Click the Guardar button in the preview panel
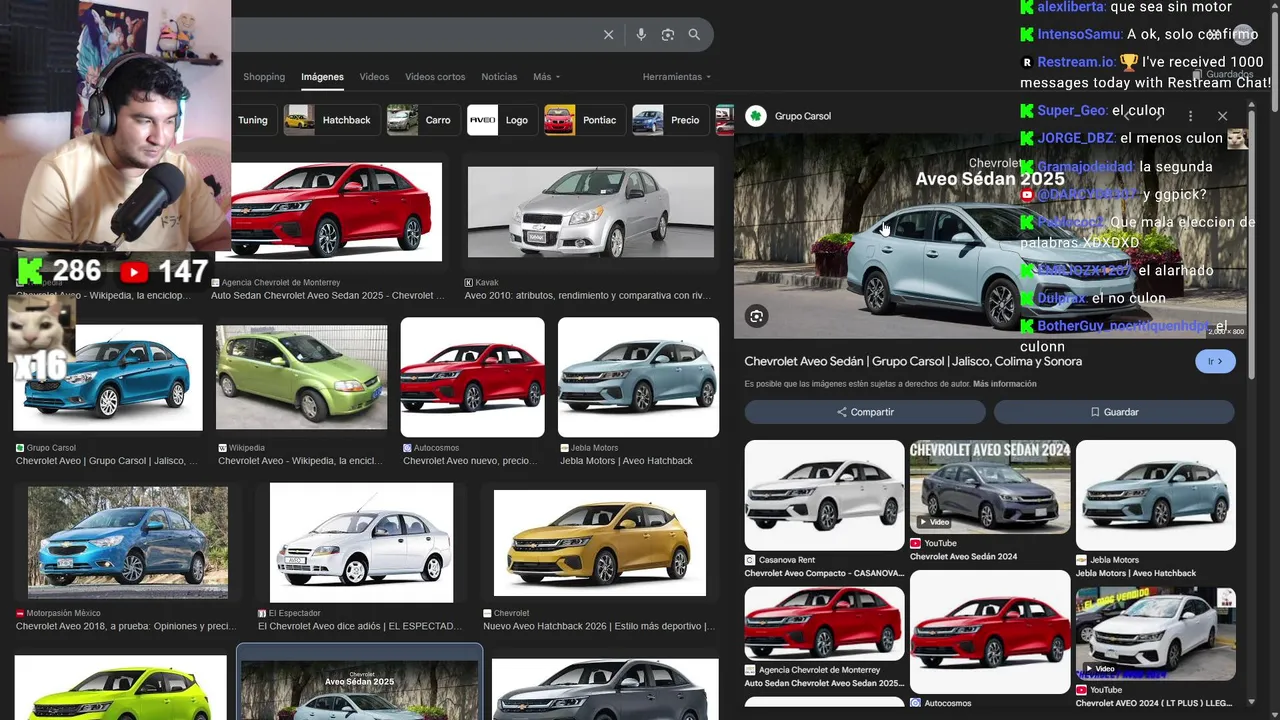The image size is (1280, 720). (1114, 412)
